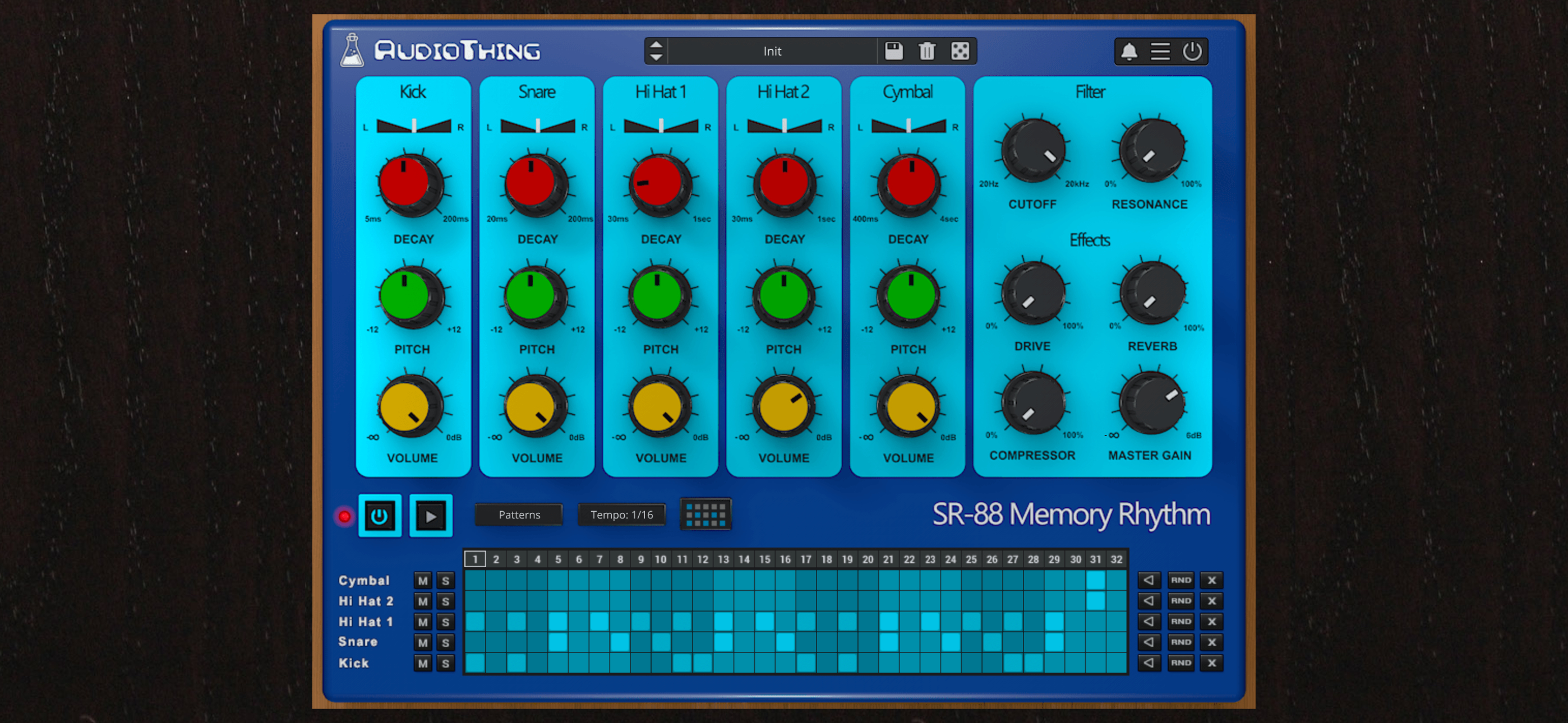Click the Kick pan slider
Screen dimensions: 1568x723
tap(413, 126)
